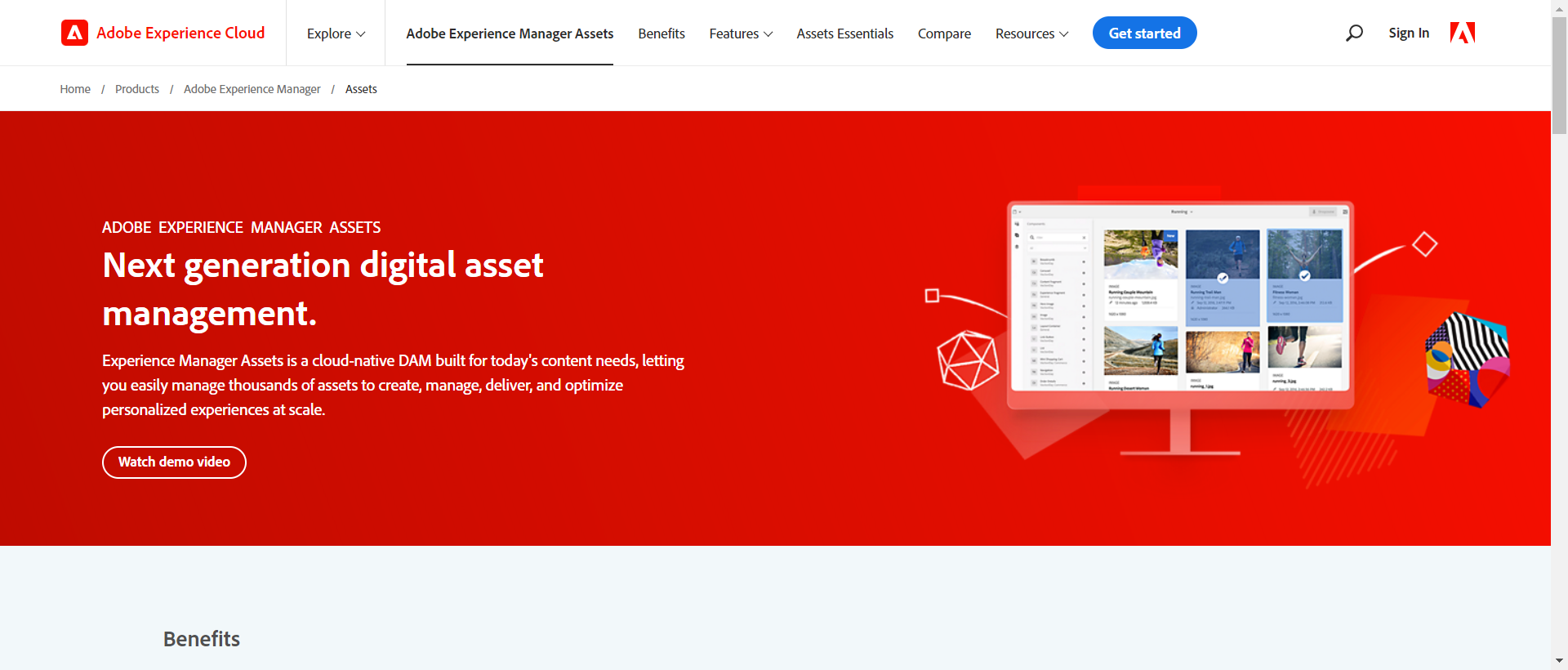The width and height of the screenshot is (1568, 670).
Task: Click the Benefits section heading
Action: point(202,639)
